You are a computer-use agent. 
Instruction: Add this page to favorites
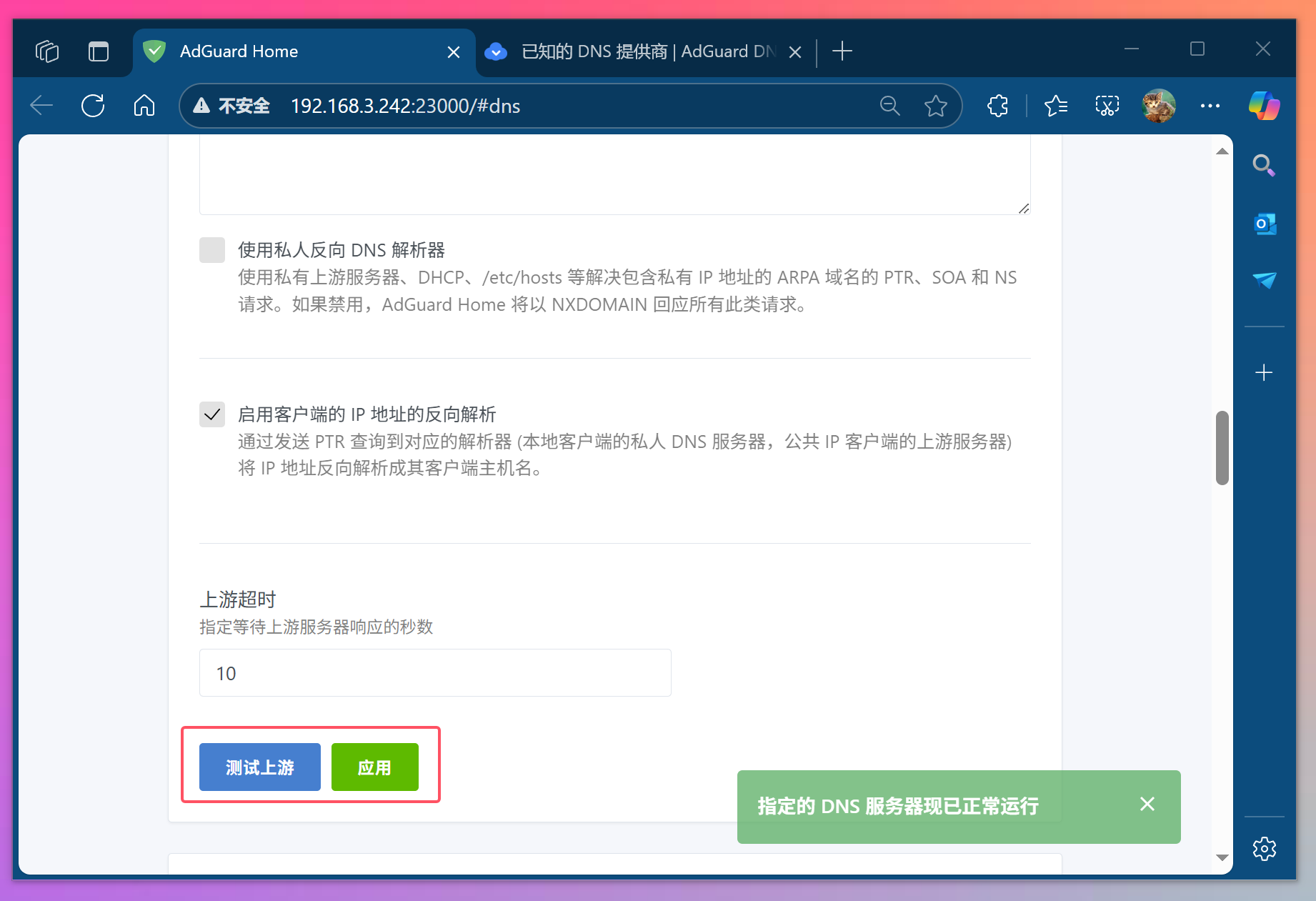(x=936, y=106)
